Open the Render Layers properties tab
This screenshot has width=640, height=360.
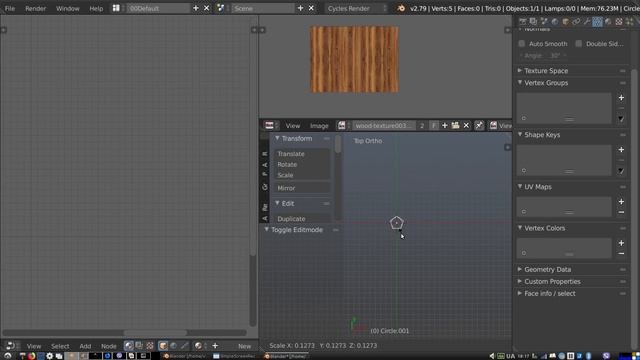[x=533, y=22]
